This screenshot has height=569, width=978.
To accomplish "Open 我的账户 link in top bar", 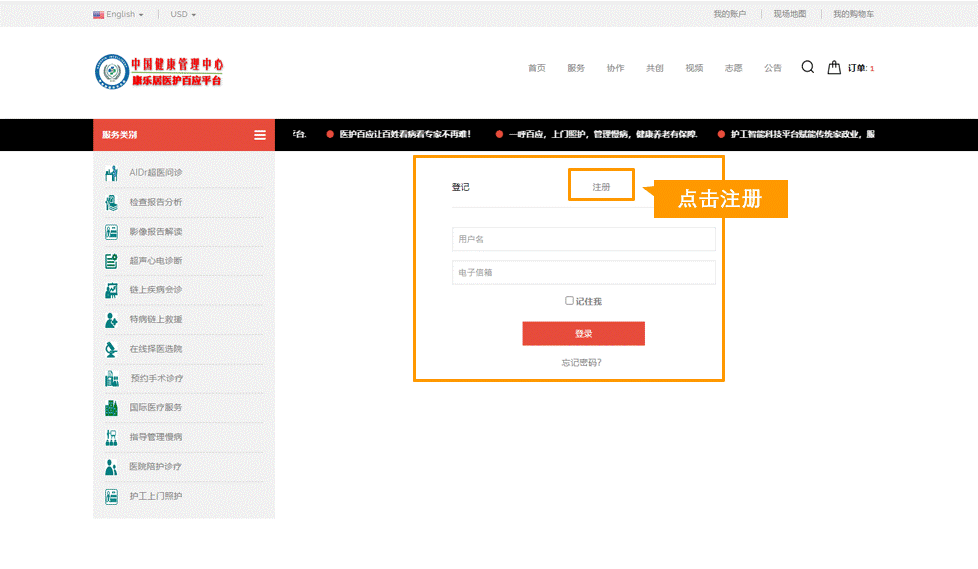I will 729,15.
